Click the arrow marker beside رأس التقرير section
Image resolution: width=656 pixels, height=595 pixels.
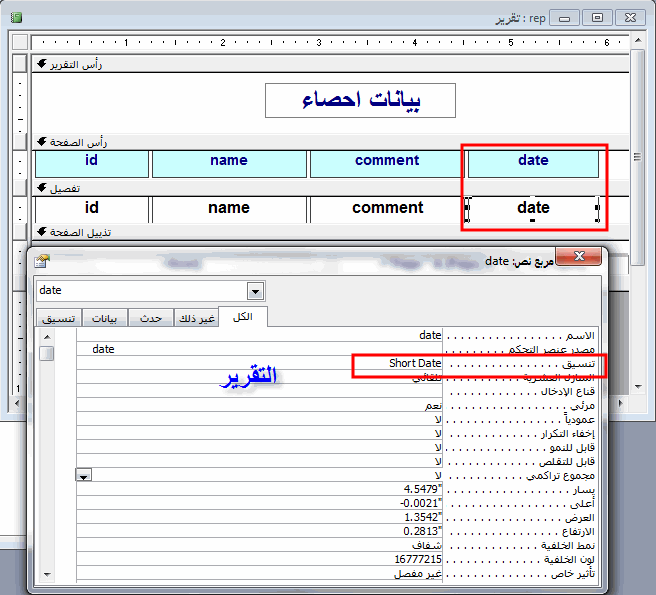coord(41,64)
